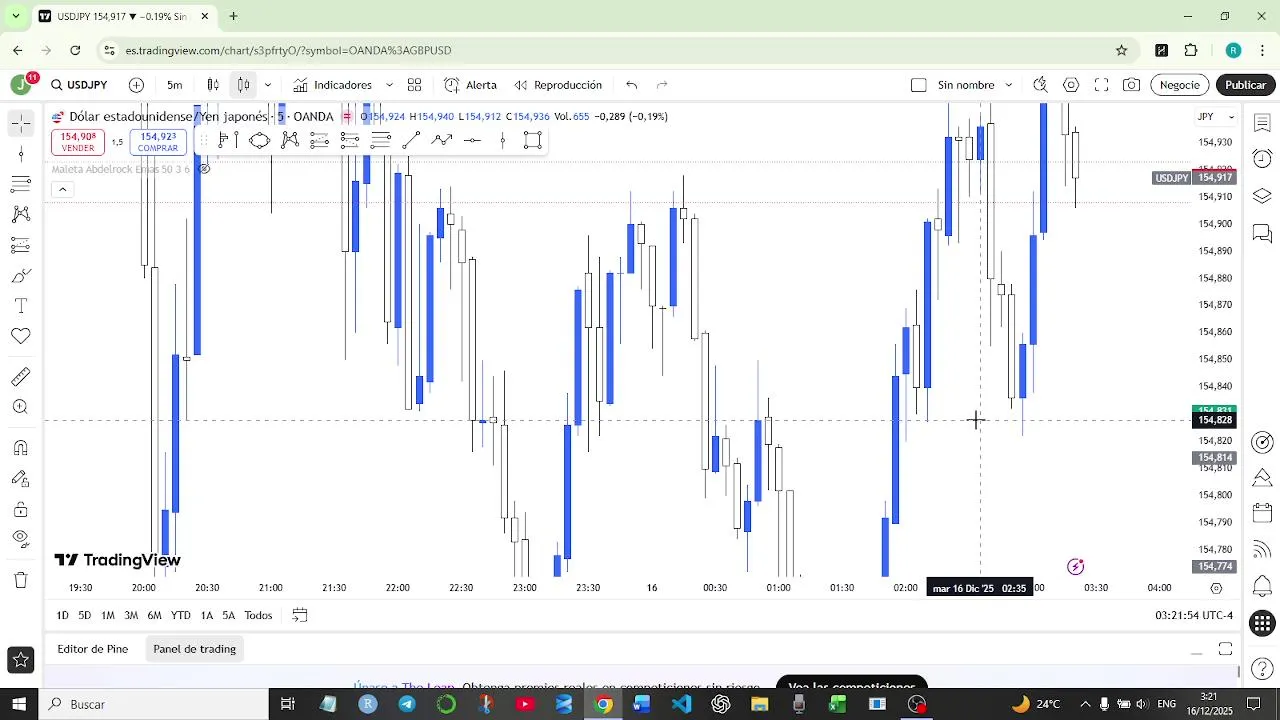Open the go to date calendar icon
This screenshot has height=720, width=1280.
tap(299, 615)
